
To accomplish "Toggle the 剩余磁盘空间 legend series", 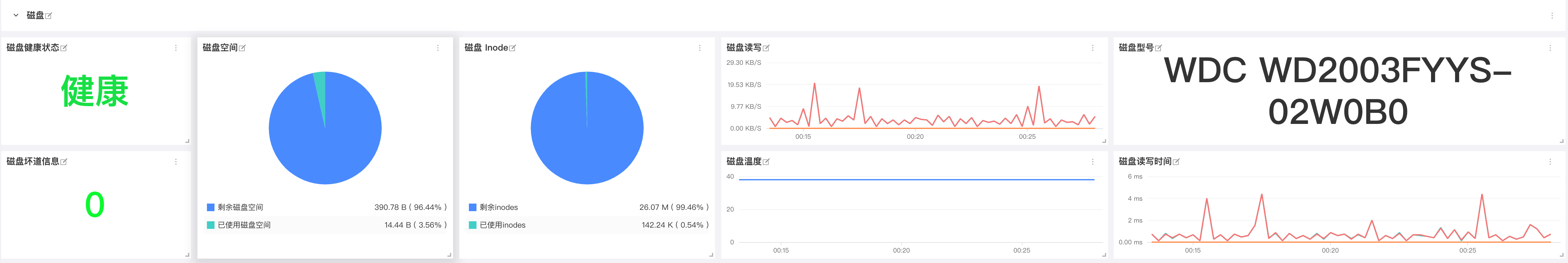I will tap(240, 207).
